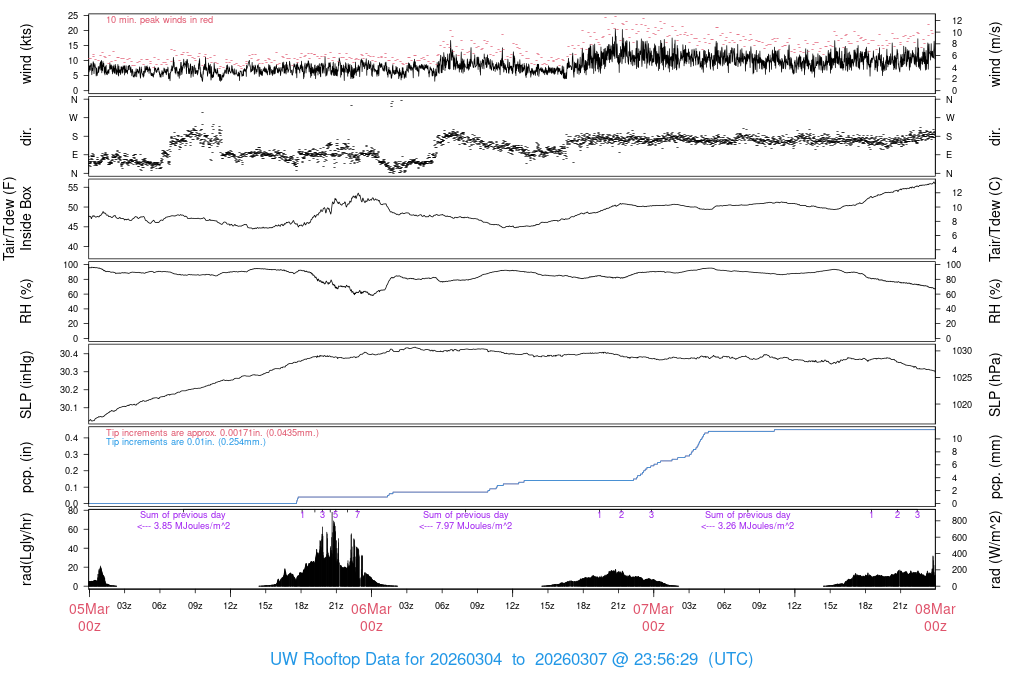Click the blue "Tip increments are 0.01in." note

click(x=186, y=442)
